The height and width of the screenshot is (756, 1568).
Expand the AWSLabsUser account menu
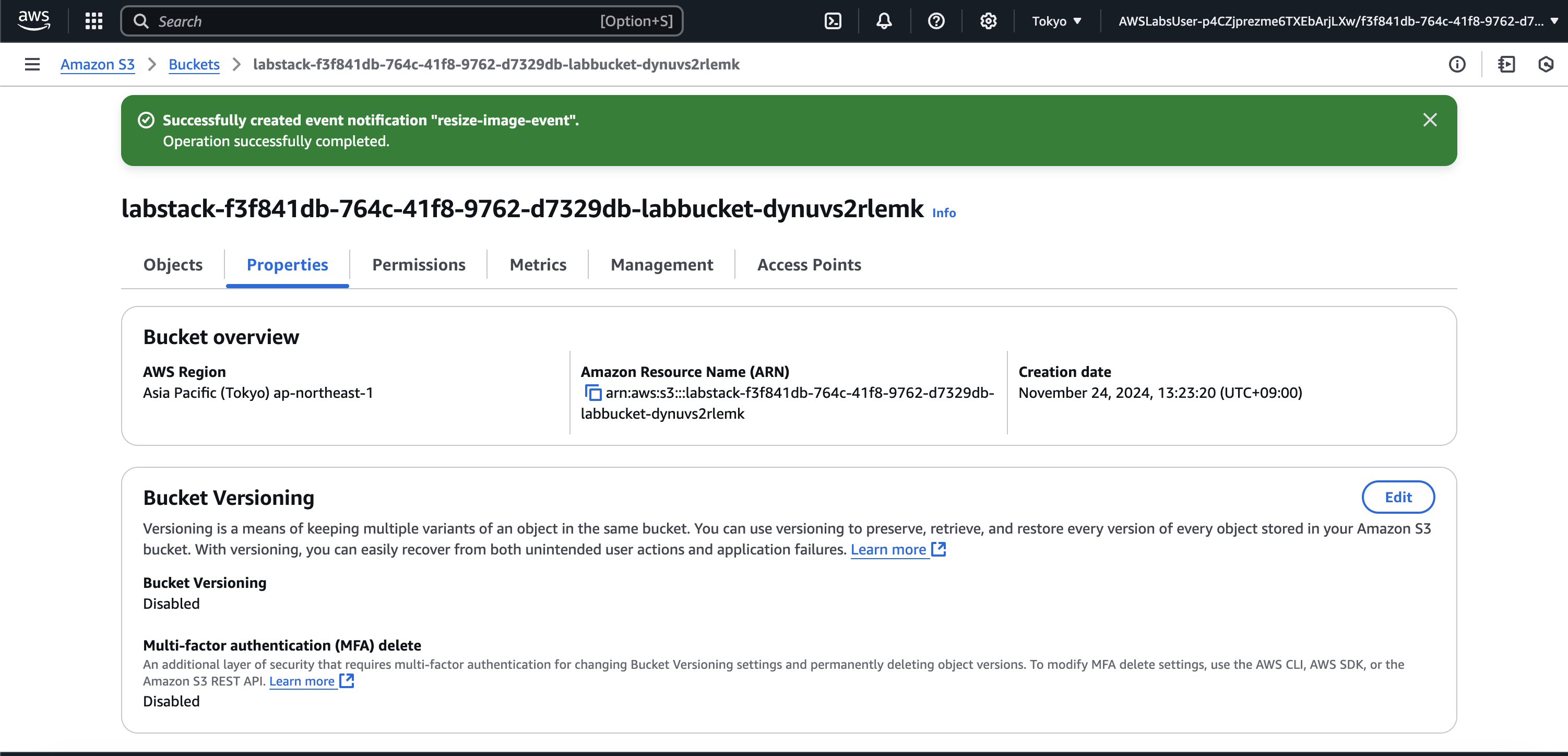[1338, 21]
